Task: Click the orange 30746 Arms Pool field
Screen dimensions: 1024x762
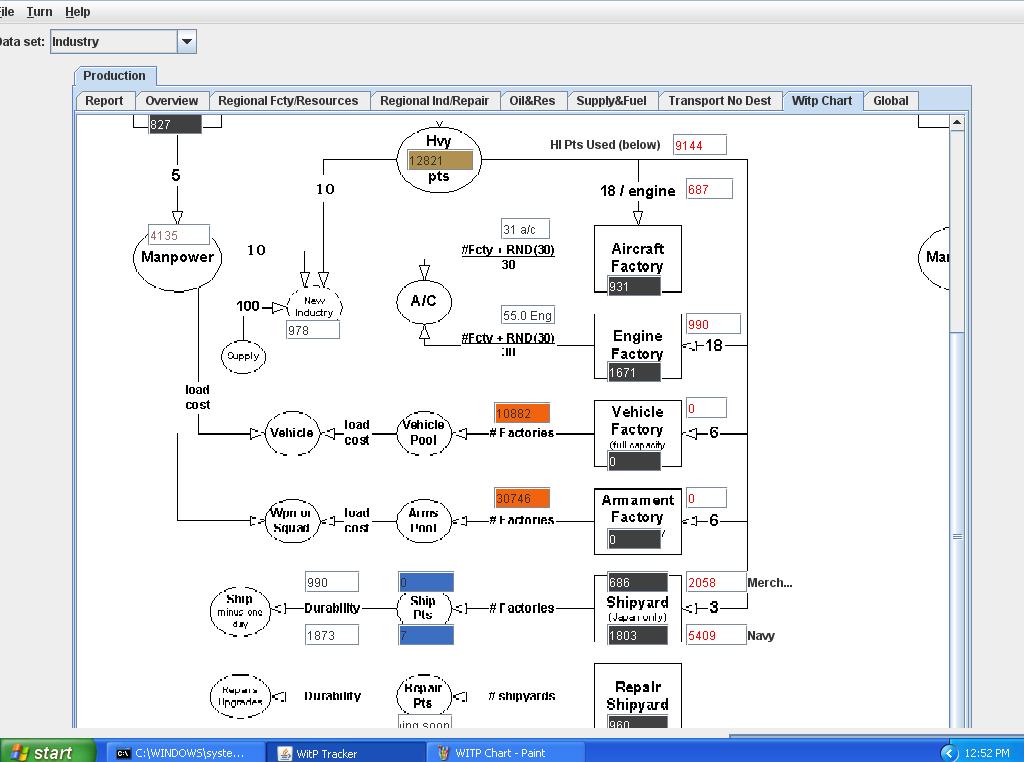Action: 522,498
